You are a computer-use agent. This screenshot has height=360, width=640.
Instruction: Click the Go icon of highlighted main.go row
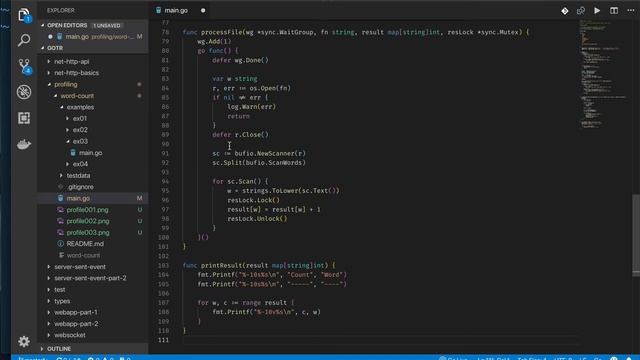60,198
